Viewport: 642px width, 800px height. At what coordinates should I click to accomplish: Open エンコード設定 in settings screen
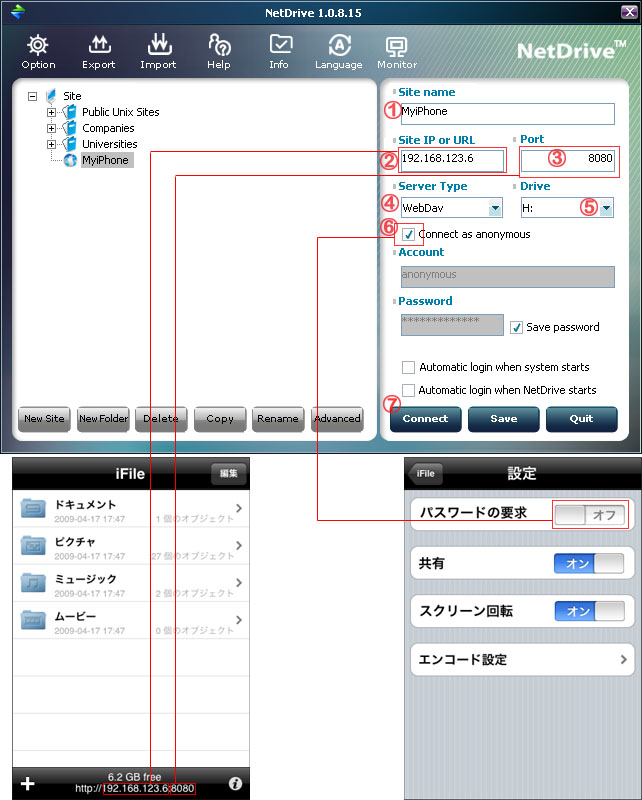(522, 659)
